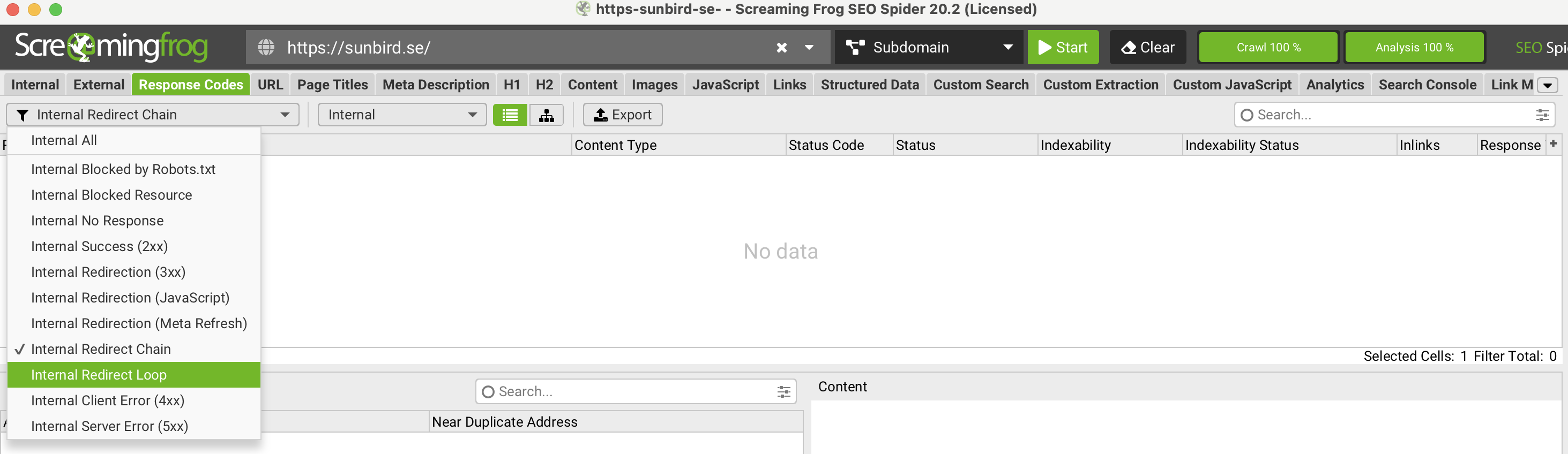Focus the lower panel Search field
The width and height of the screenshot is (1568, 454).
[x=636, y=391]
